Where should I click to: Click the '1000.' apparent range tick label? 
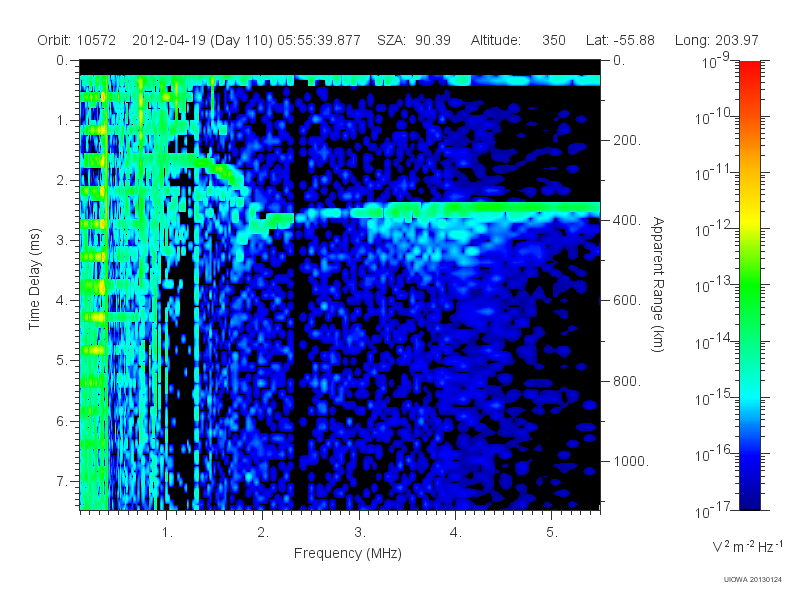click(631, 461)
